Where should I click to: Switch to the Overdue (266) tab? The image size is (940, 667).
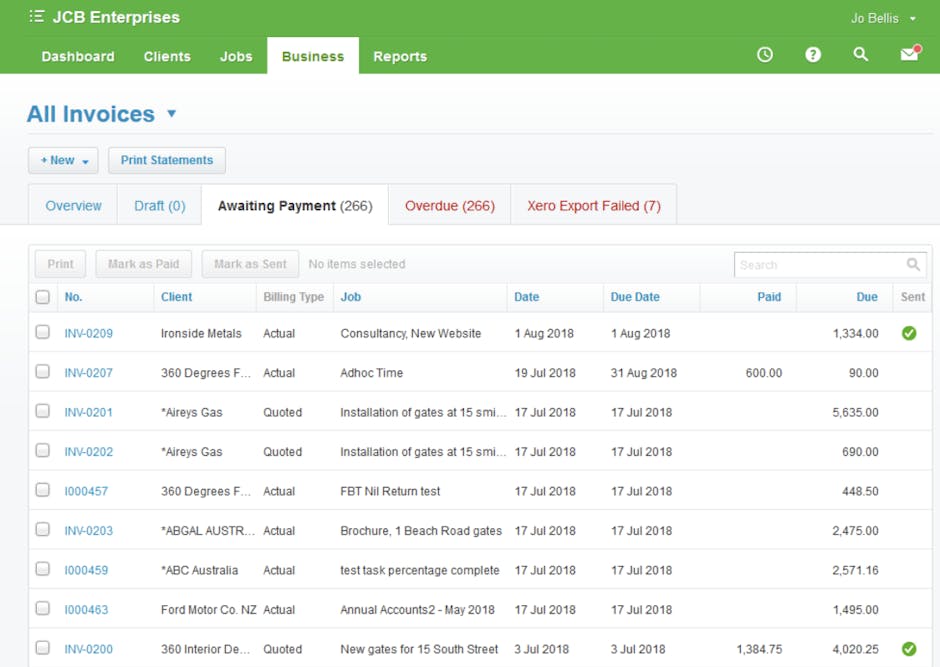click(x=449, y=206)
